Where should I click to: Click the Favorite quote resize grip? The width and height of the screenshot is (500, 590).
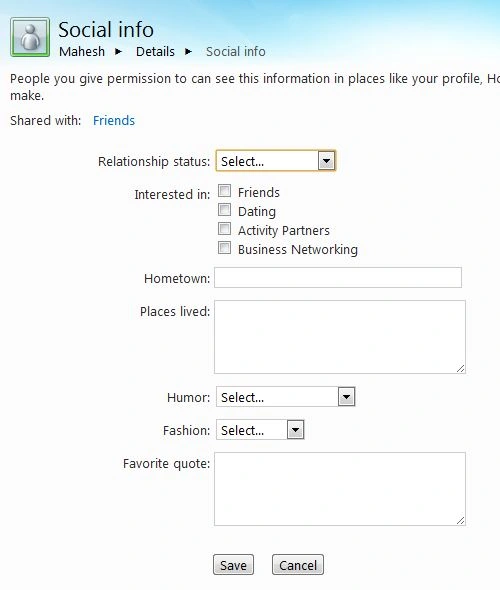(x=460, y=520)
